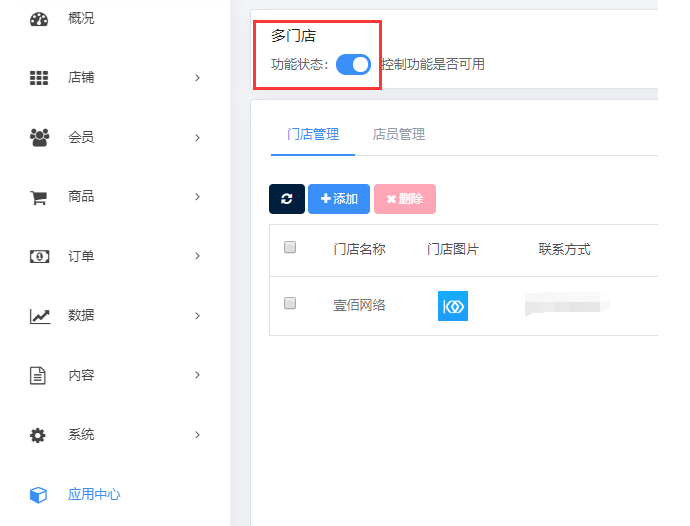The width and height of the screenshot is (690, 526).
Task: Expand the 会员 menu chevron
Action: (197, 137)
